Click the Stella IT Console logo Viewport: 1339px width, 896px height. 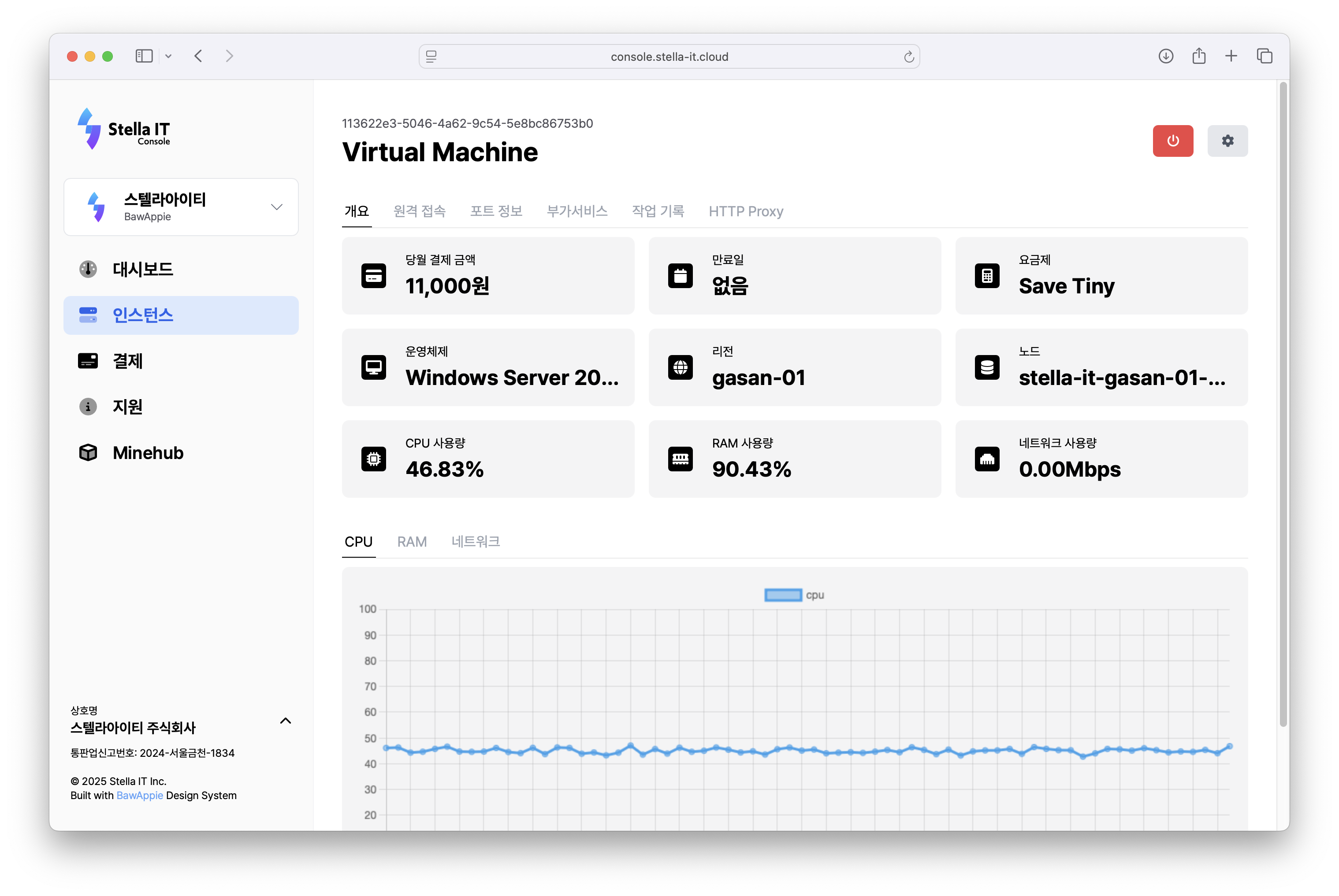pos(124,130)
